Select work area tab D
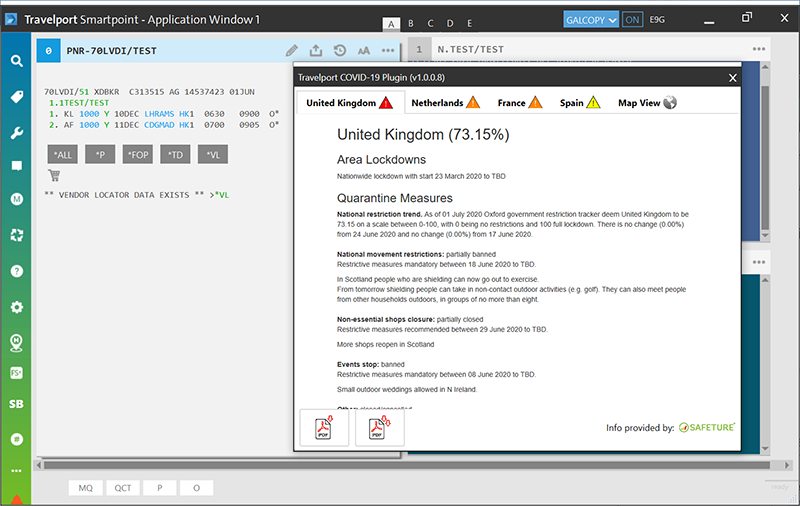 click(x=449, y=23)
